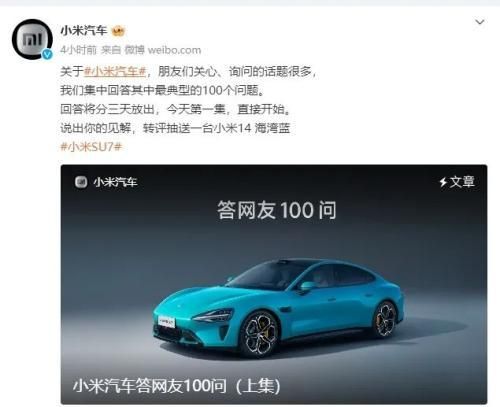
Task: Open article caption 小米汽车答网友100问（上集）
Action: (177, 386)
